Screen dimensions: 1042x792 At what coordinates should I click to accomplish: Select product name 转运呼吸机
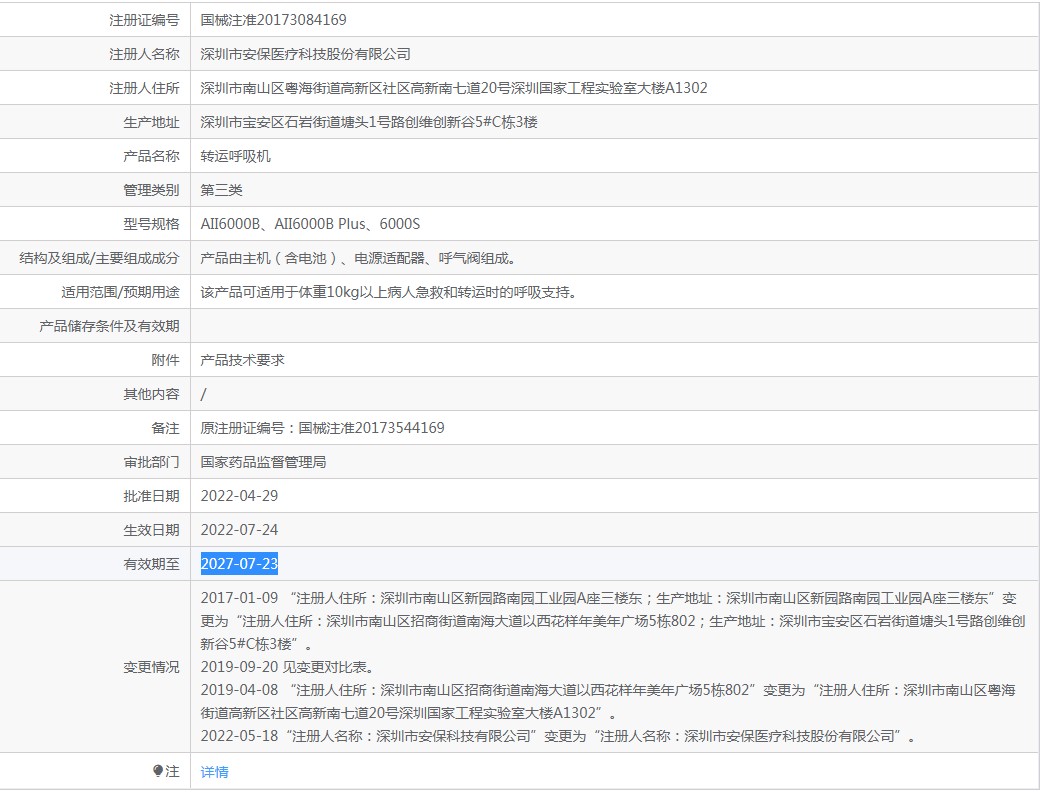pyautogui.click(x=235, y=155)
